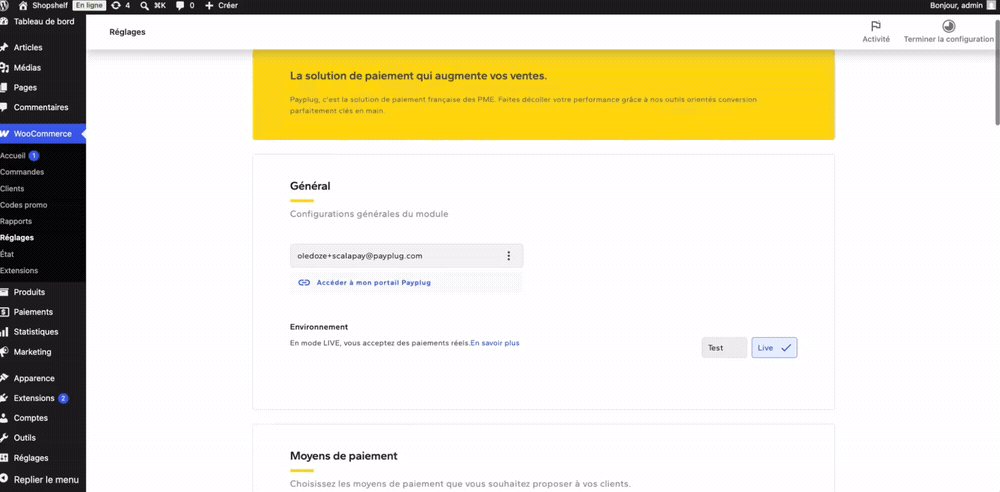Go to Commandes submenu
Viewport: 1000px width, 492px height.
[x=22, y=172]
